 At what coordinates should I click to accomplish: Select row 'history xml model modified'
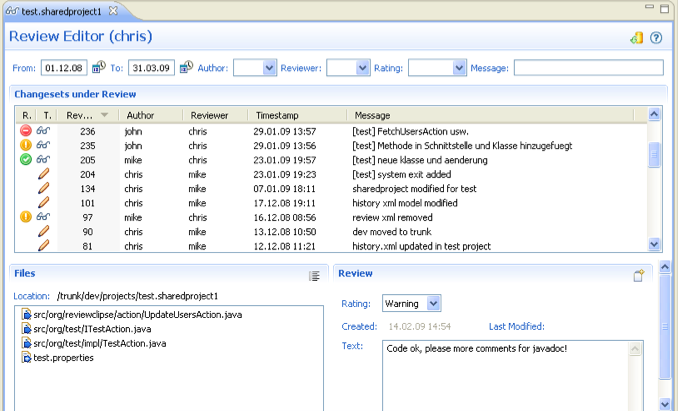tap(332, 203)
